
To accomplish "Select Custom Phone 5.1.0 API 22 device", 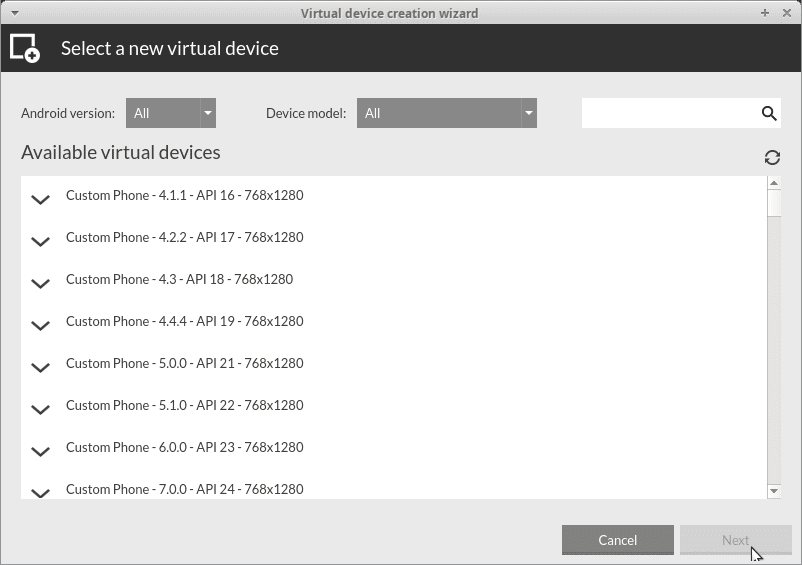I will [185, 405].
